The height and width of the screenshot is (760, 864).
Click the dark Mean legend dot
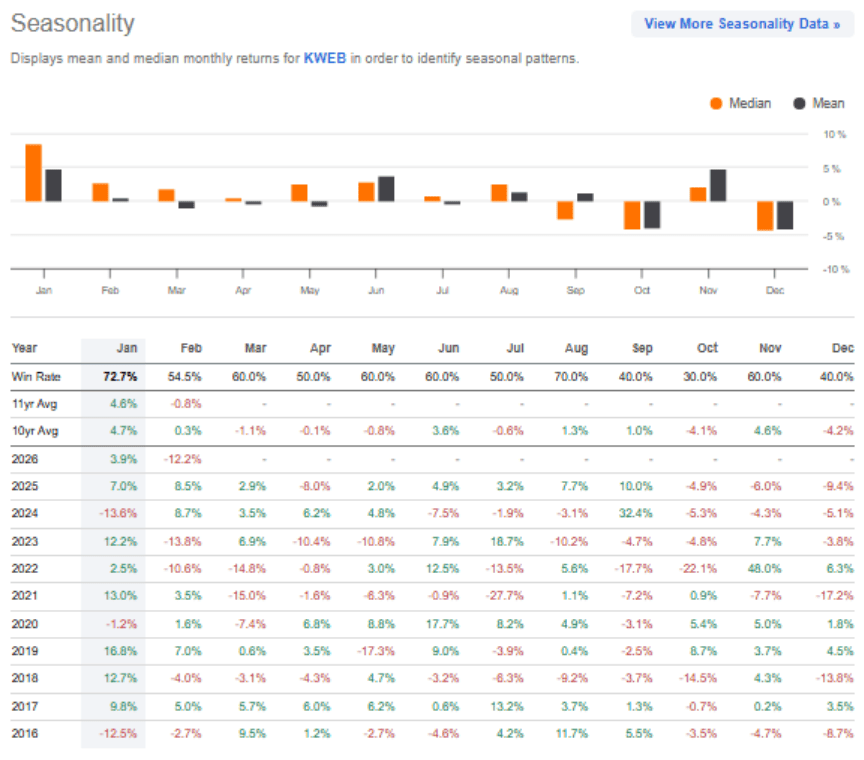(799, 104)
